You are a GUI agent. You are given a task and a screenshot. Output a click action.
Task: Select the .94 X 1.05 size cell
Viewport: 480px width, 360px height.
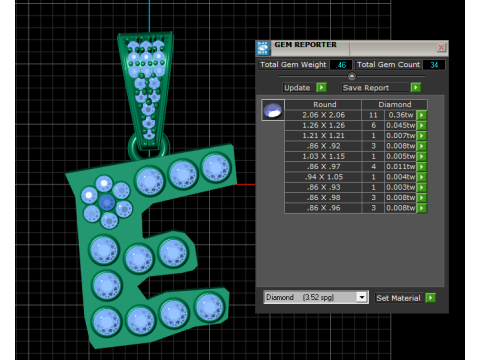(x=323, y=177)
